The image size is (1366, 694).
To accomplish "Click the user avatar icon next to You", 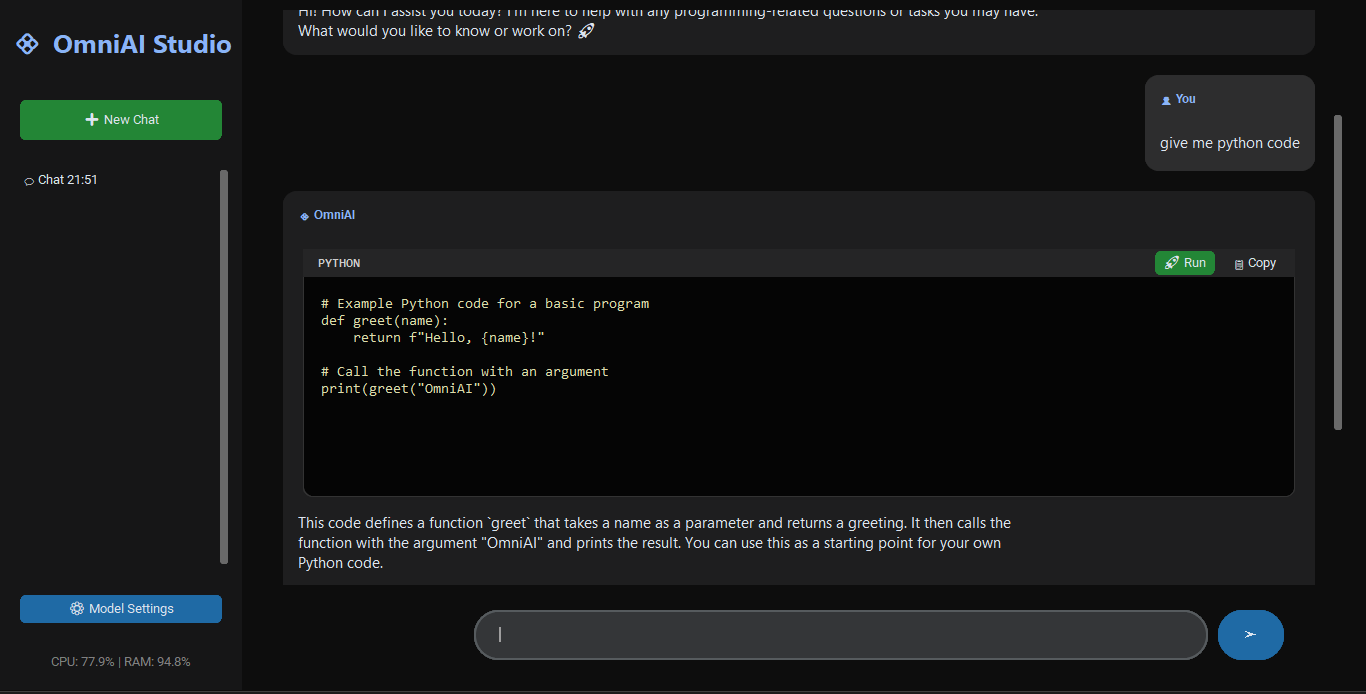I will [1166, 100].
